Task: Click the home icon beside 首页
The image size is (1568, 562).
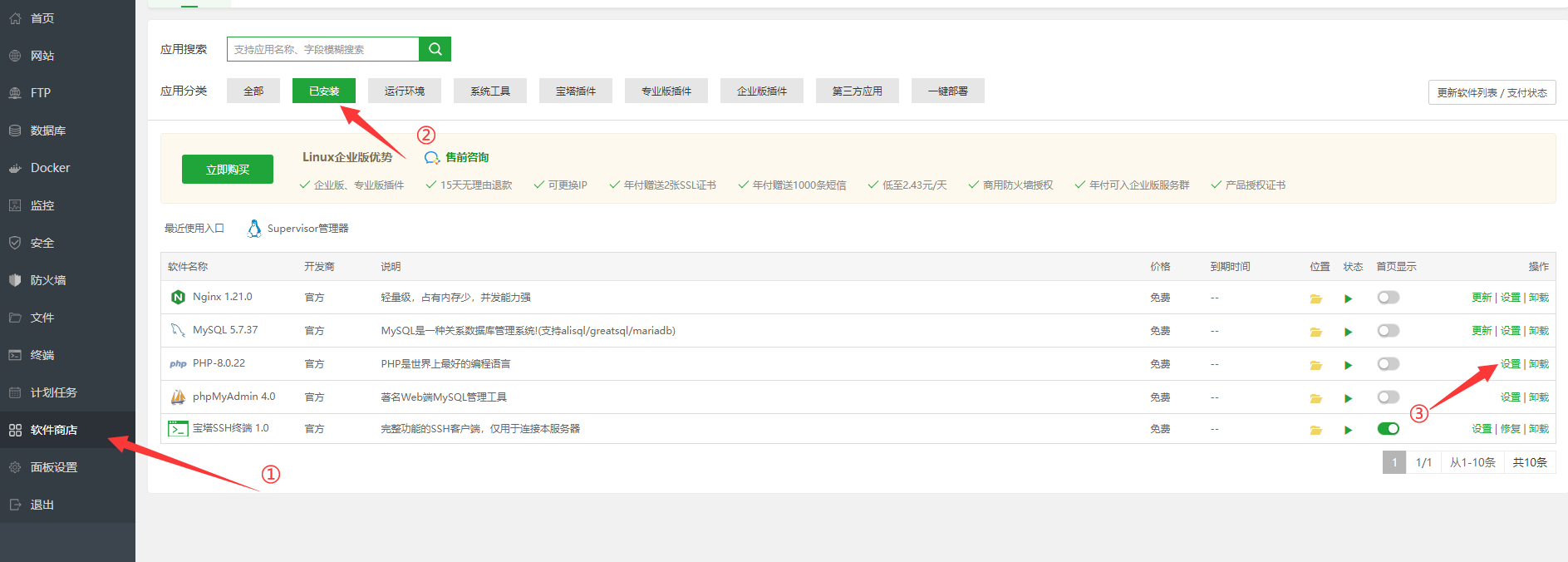Action: pos(15,18)
